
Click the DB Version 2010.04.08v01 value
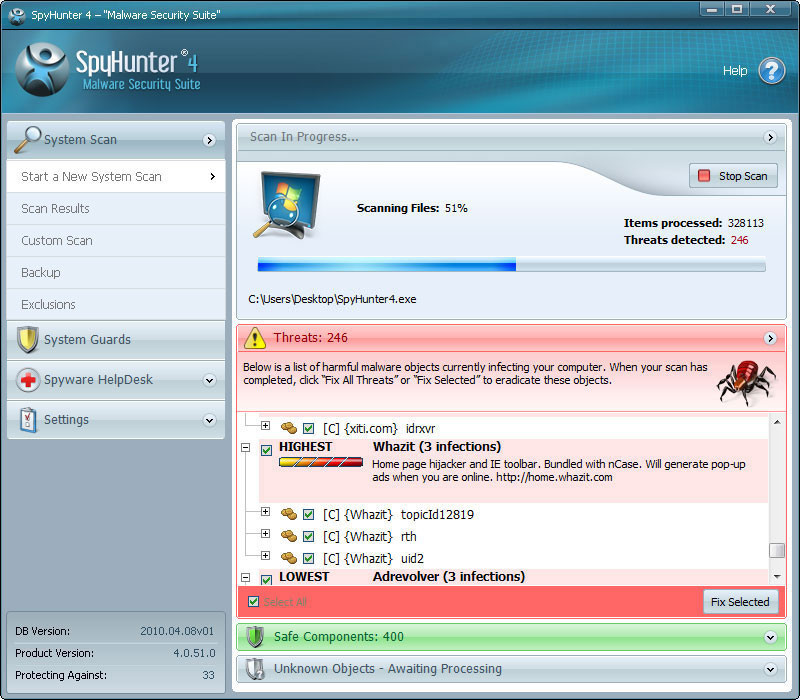pyautogui.click(x=177, y=631)
